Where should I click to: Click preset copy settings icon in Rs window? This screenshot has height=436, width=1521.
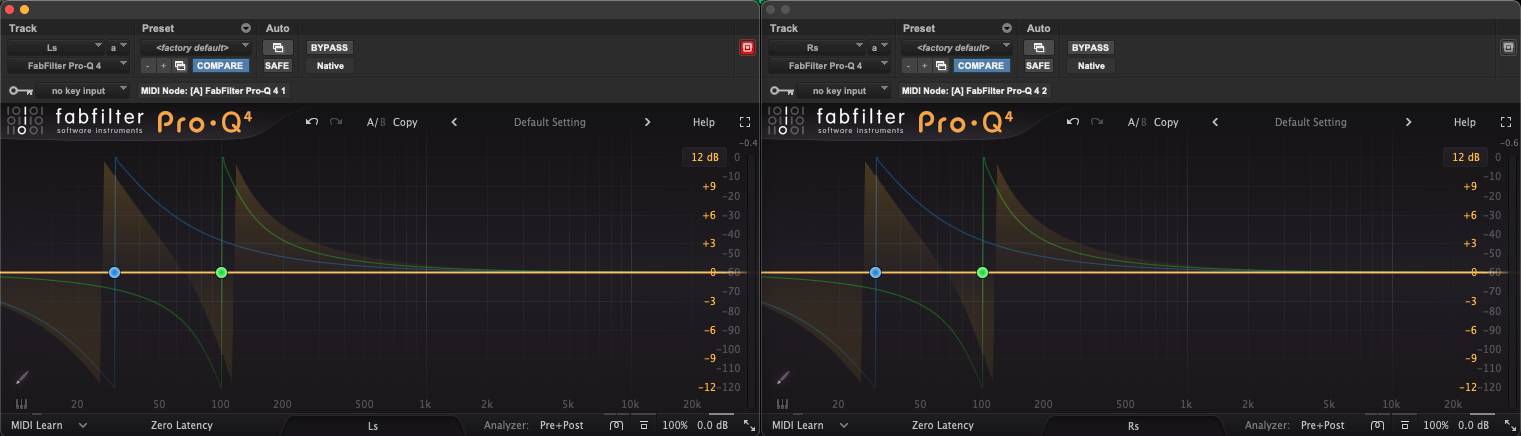tap(941, 66)
